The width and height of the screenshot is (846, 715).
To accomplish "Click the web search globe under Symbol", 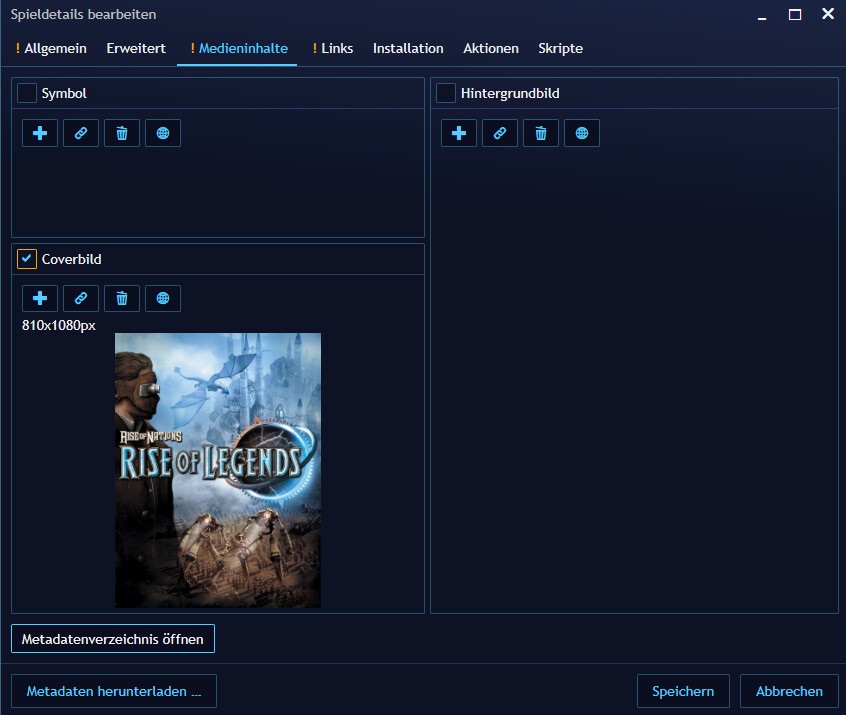I will (163, 133).
